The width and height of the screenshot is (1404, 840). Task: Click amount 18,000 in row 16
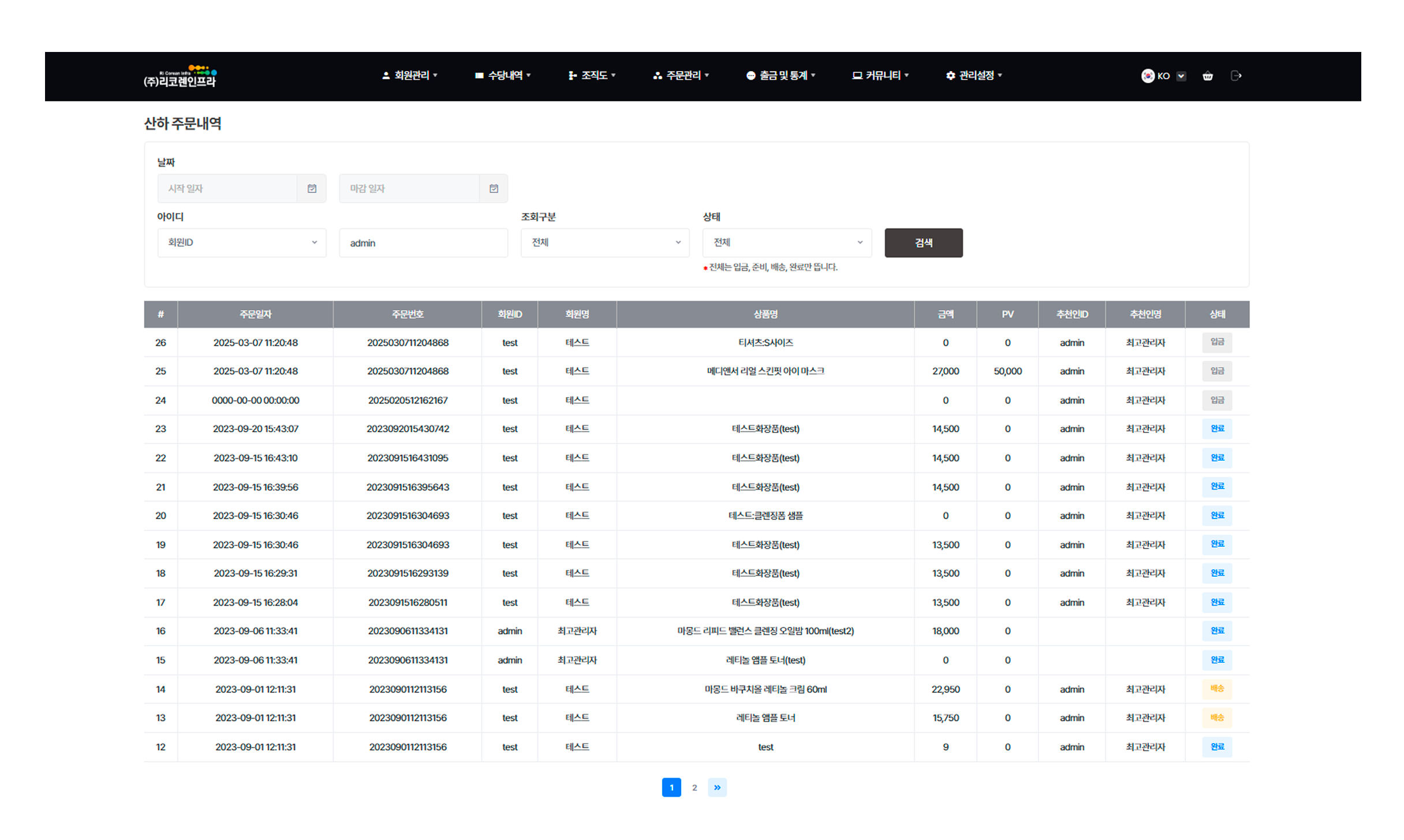[946, 631]
